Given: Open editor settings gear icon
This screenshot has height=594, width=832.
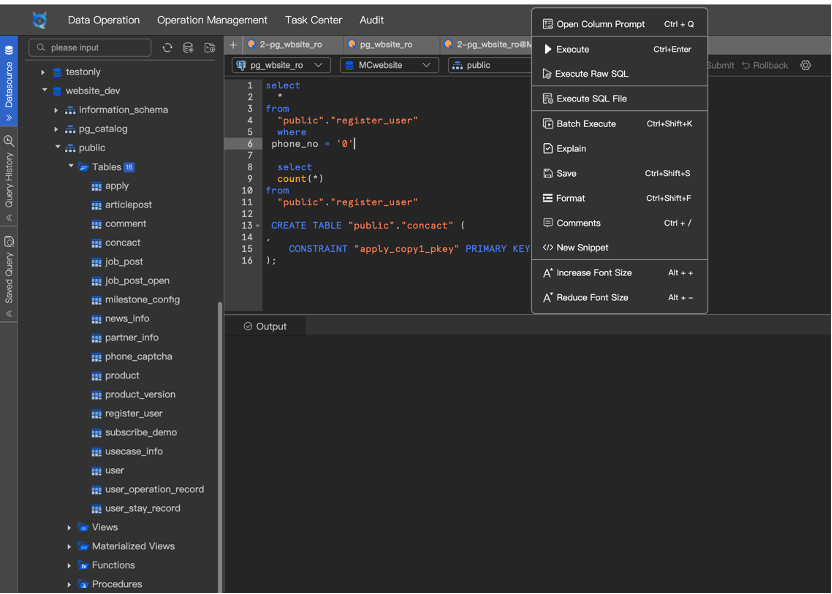Looking at the screenshot, I should pos(806,65).
